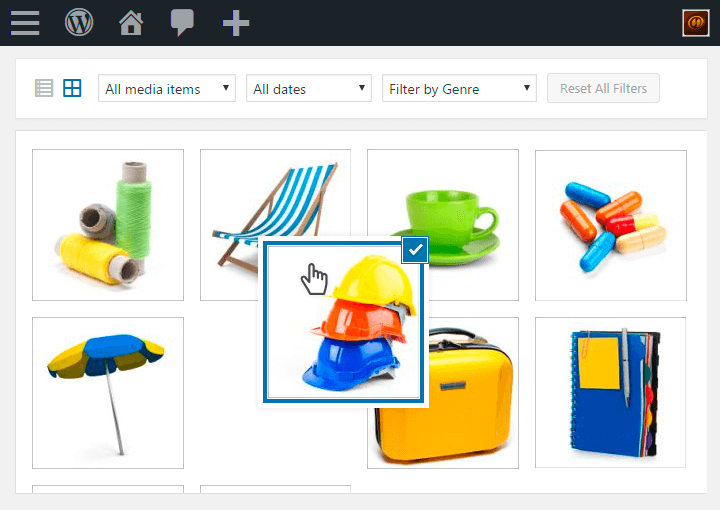This screenshot has height=510, width=720.
Task: Go to site home via house icon
Action: (x=131, y=22)
